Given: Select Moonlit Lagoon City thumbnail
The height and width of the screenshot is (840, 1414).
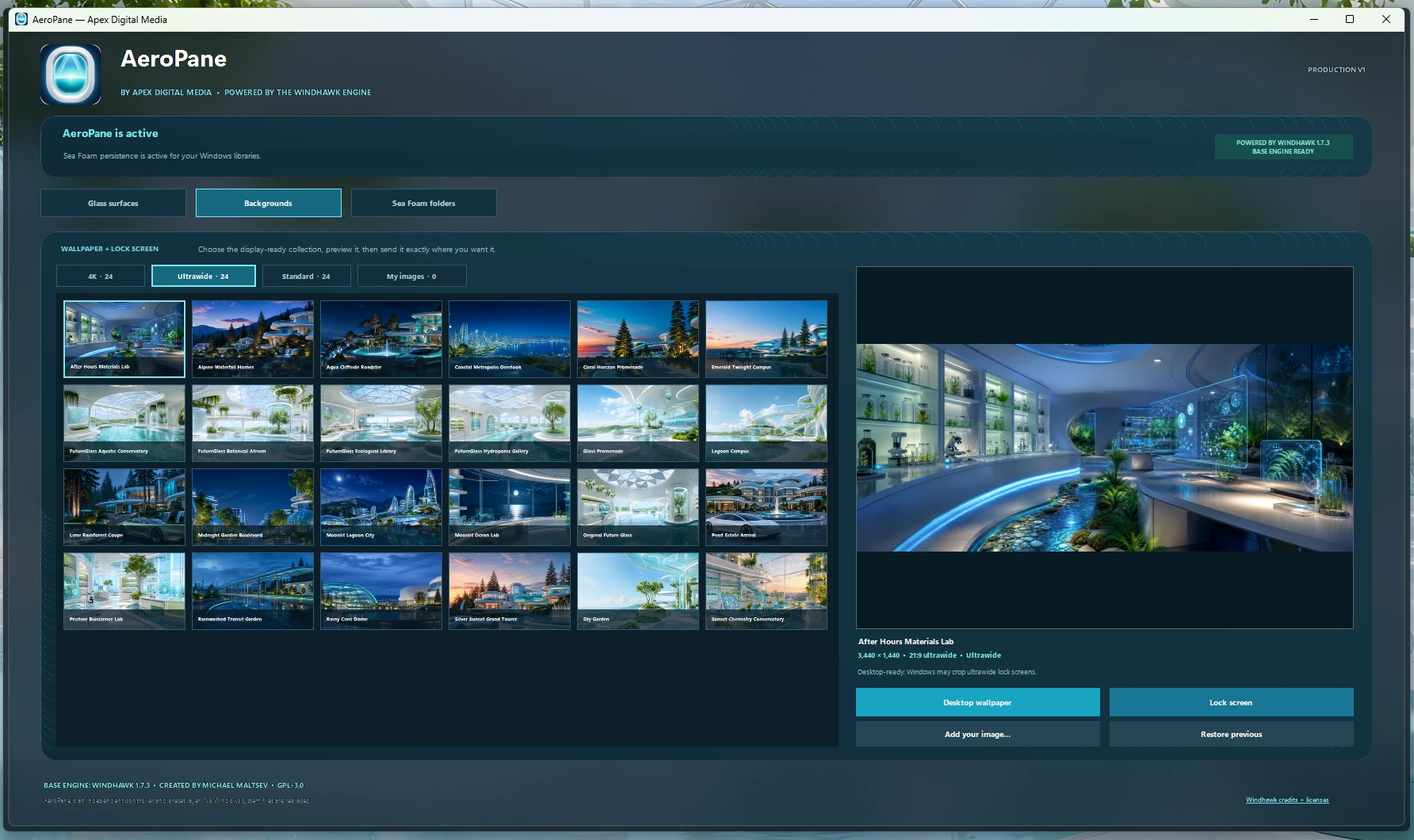Looking at the screenshot, I should click(x=381, y=507).
